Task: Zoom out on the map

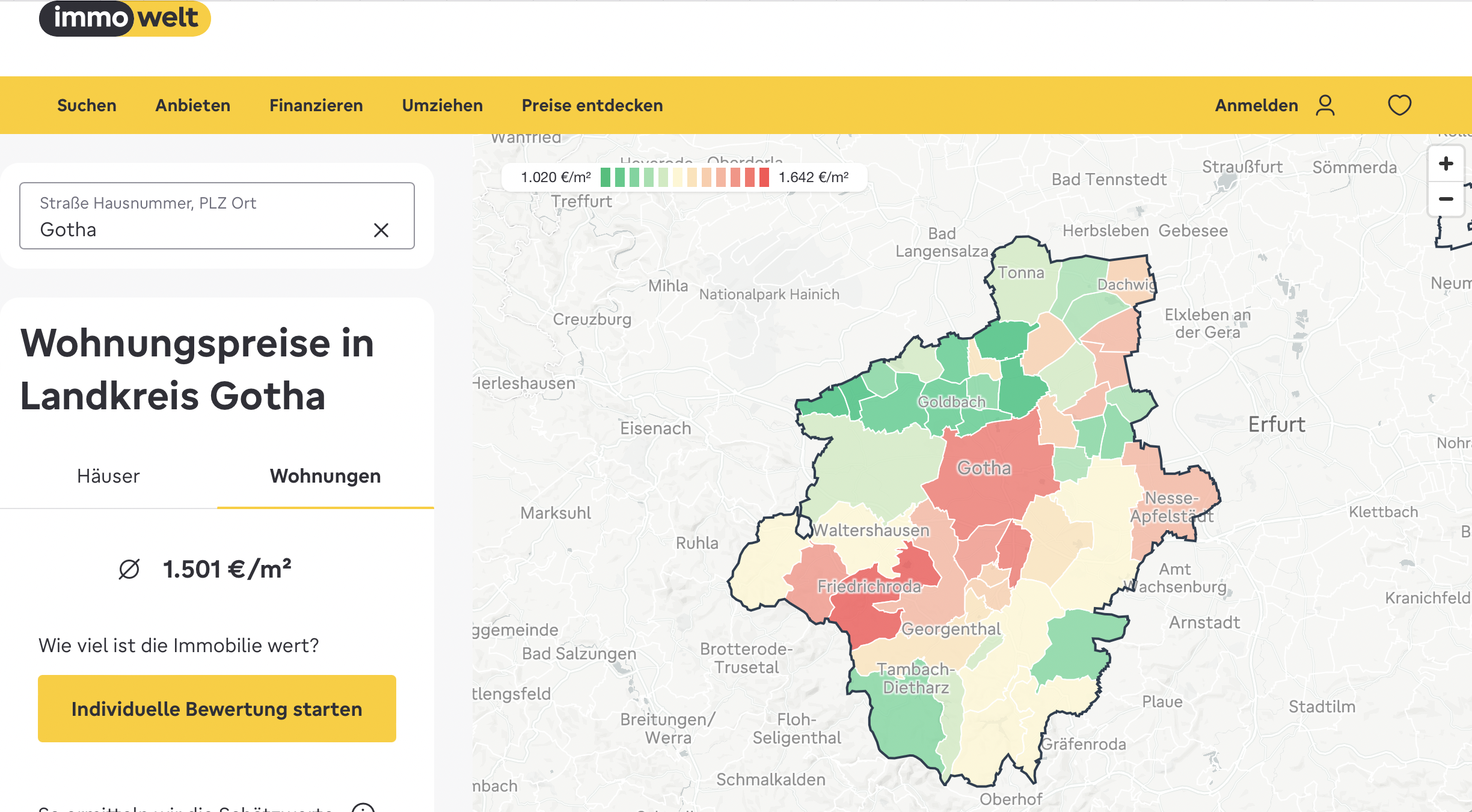Action: pos(1446,199)
